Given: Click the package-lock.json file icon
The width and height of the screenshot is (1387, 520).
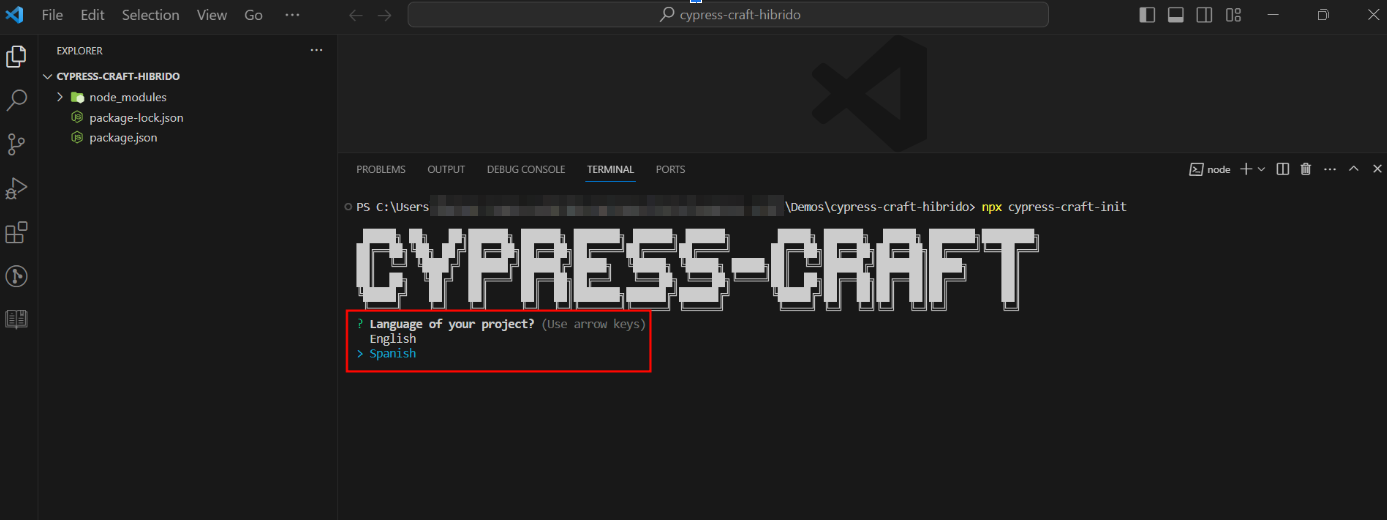Looking at the screenshot, I should pos(77,118).
